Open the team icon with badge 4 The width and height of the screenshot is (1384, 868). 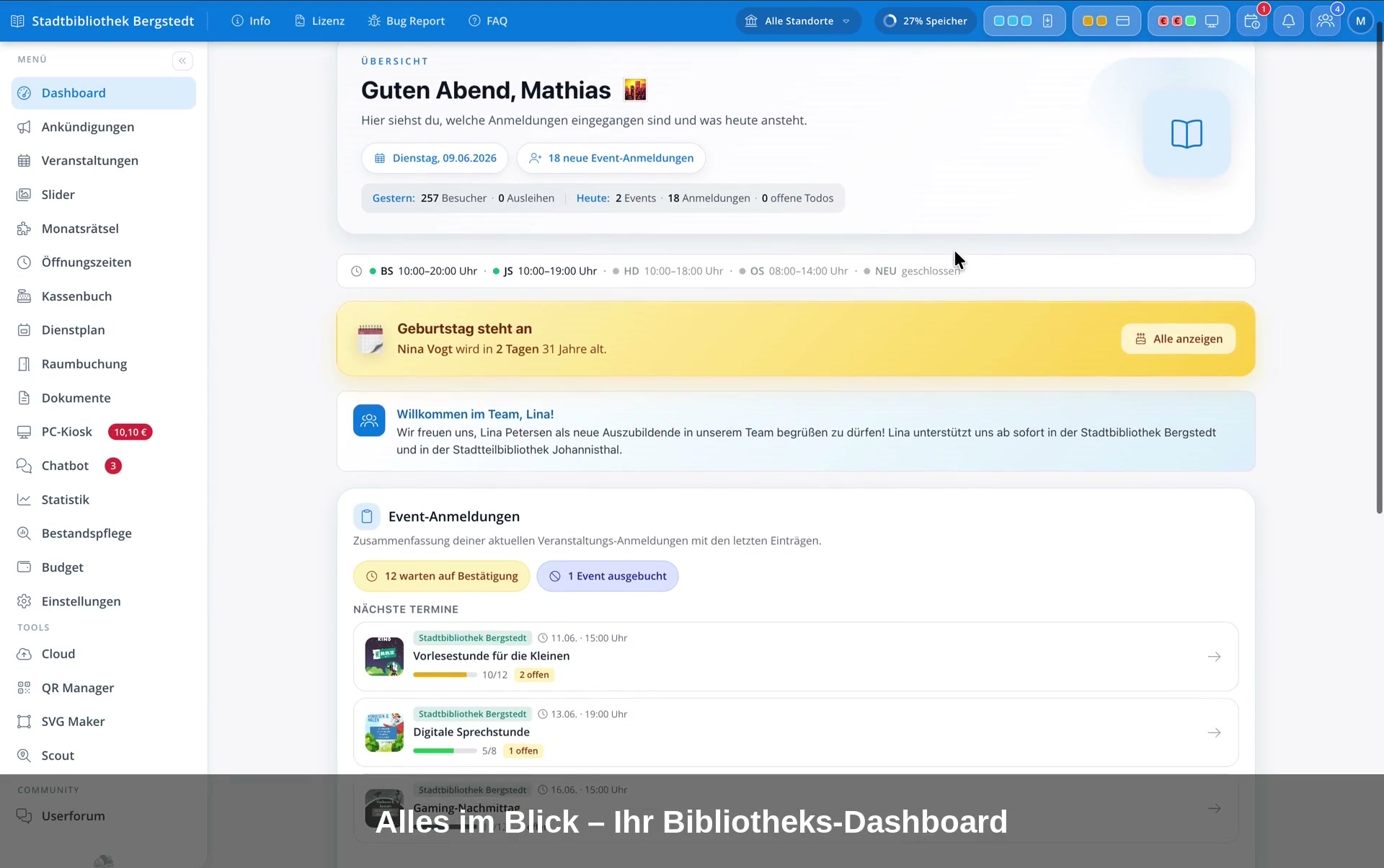click(x=1325, y=21)
